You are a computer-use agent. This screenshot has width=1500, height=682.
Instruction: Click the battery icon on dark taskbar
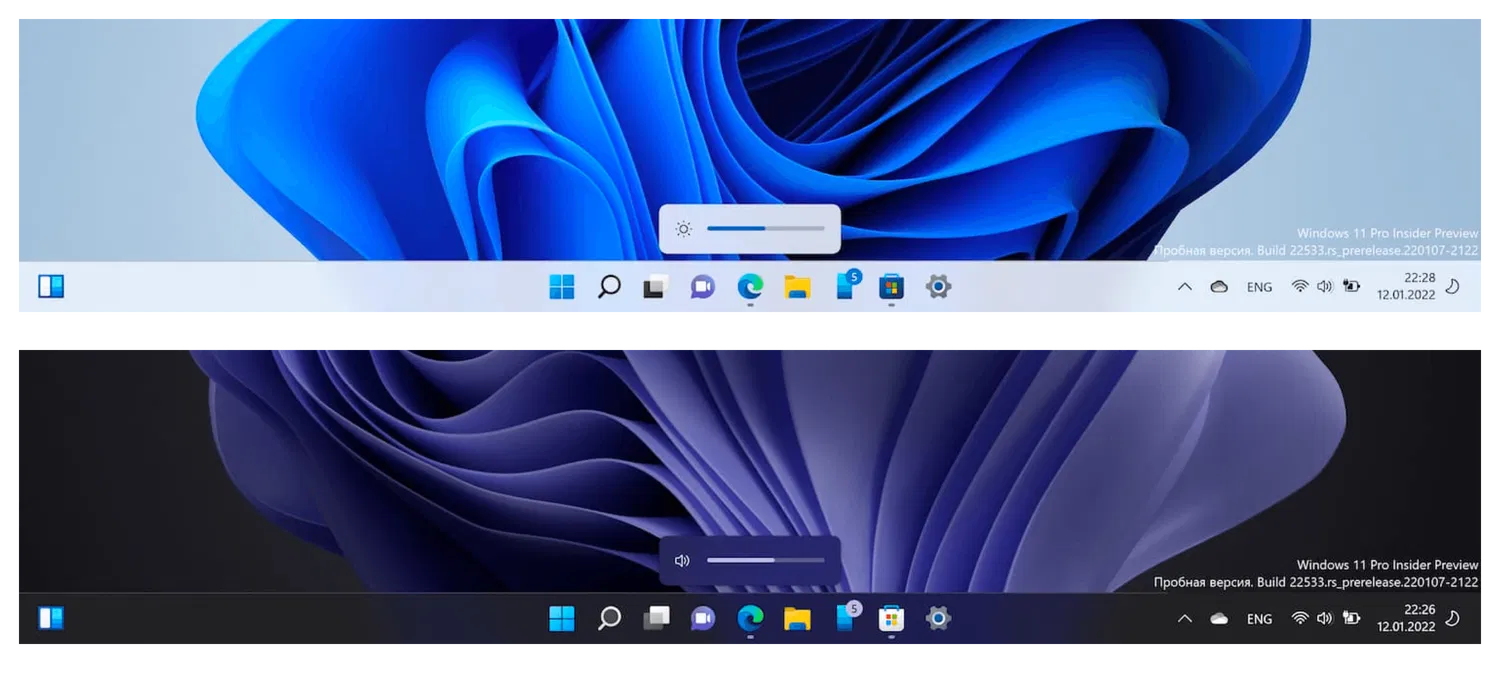[1351, 619]
